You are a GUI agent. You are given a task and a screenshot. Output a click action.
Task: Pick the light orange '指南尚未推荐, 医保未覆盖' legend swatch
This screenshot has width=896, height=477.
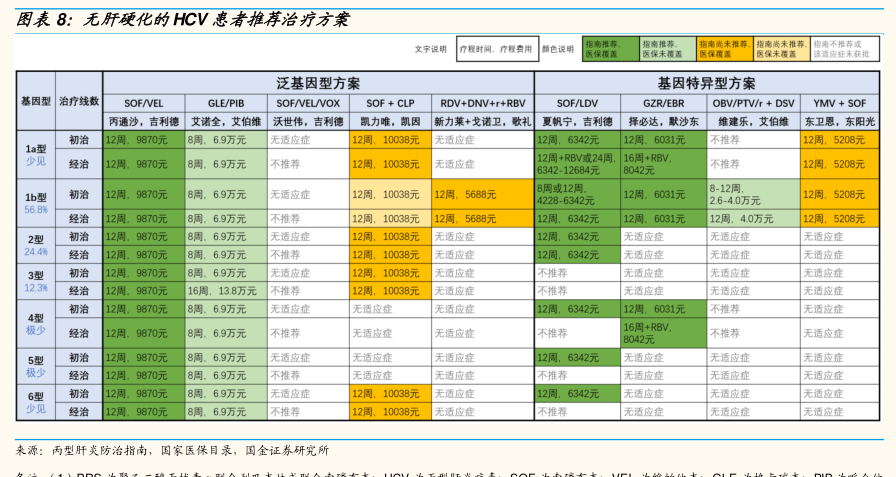tap(780, 49)
